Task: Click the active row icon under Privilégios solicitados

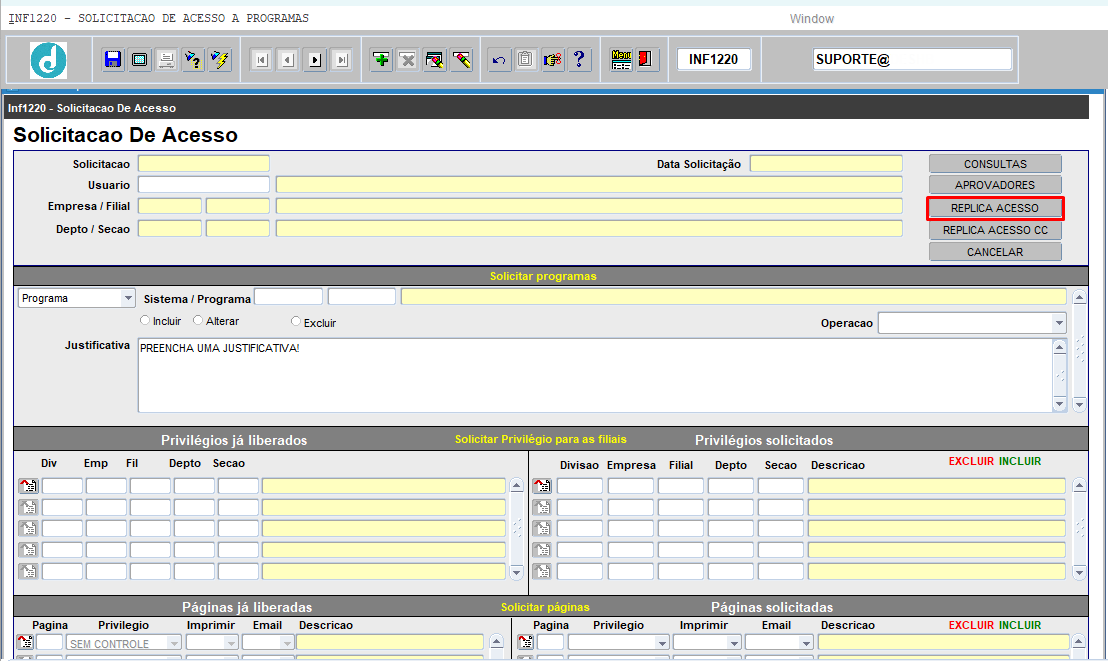Action: (x=542, y=486)
